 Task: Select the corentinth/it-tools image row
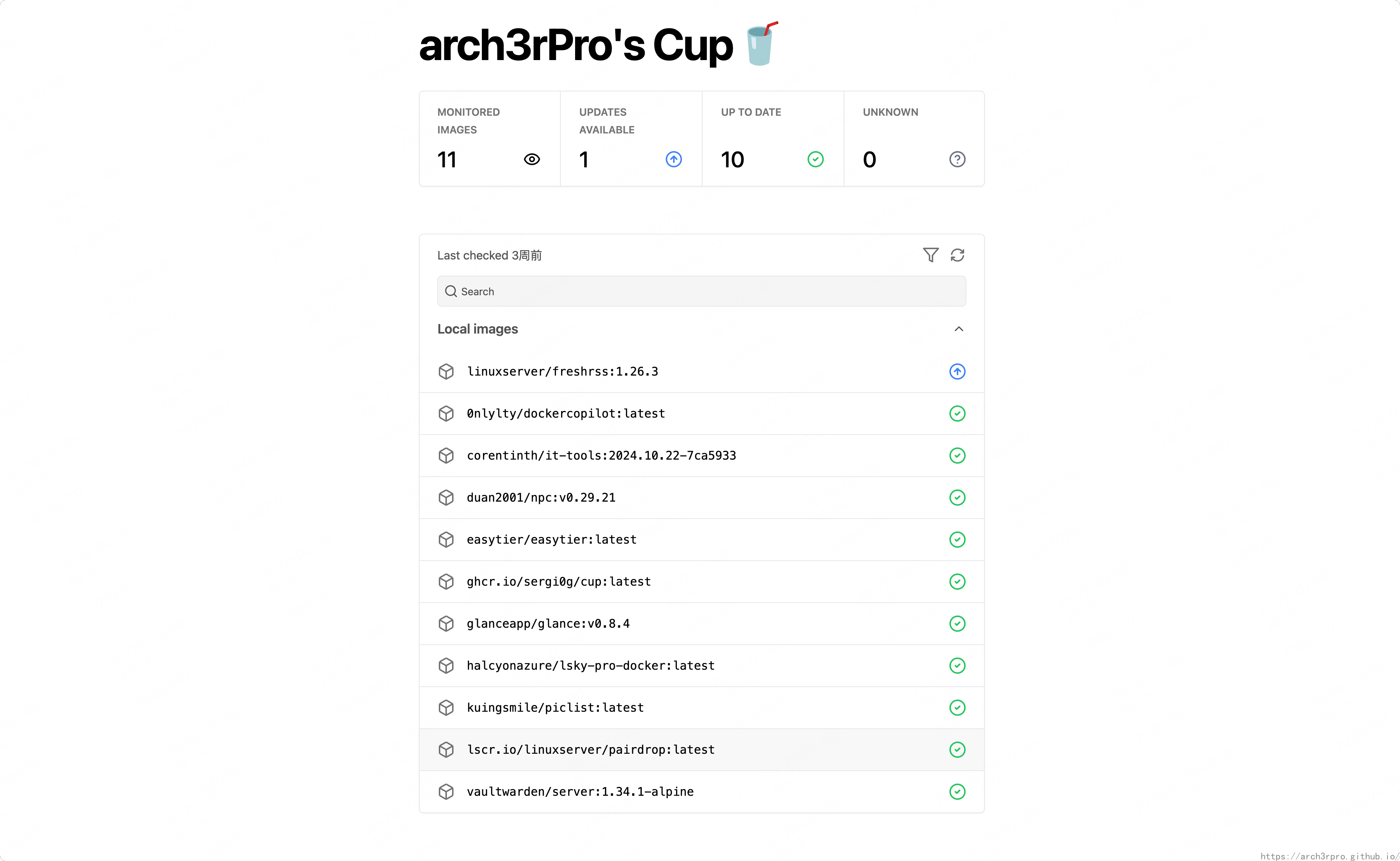click(601, 456)
